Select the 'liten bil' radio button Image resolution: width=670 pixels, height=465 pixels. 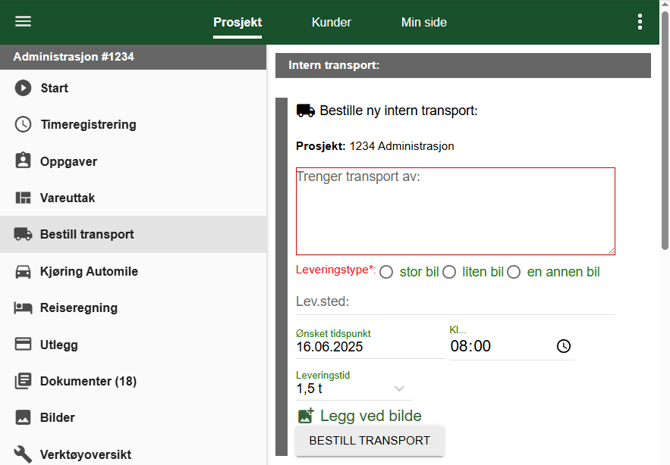click(x=449, y=272)
